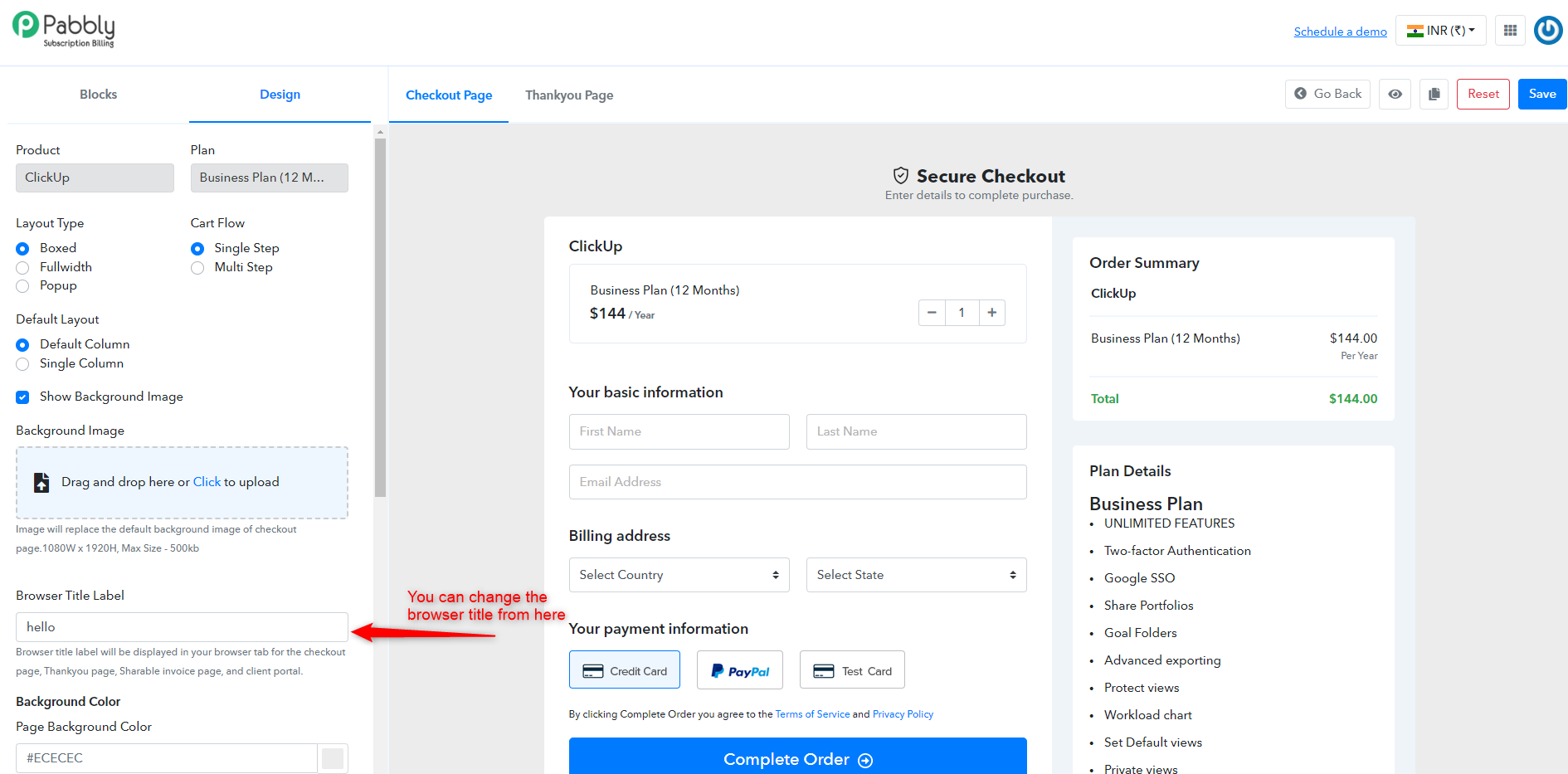Click the Pabbly Subscription Billing logo
1568x774 pixels.
[x=64, y=30]
